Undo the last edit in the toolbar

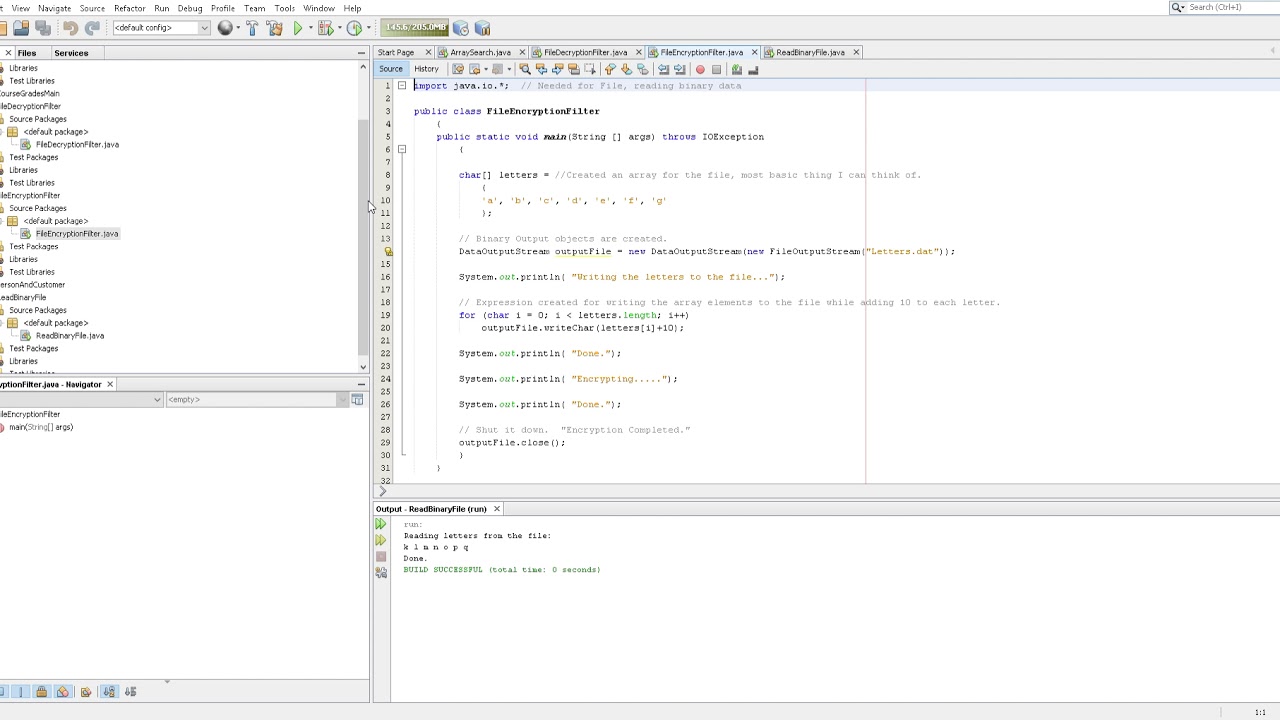[70, 28]
